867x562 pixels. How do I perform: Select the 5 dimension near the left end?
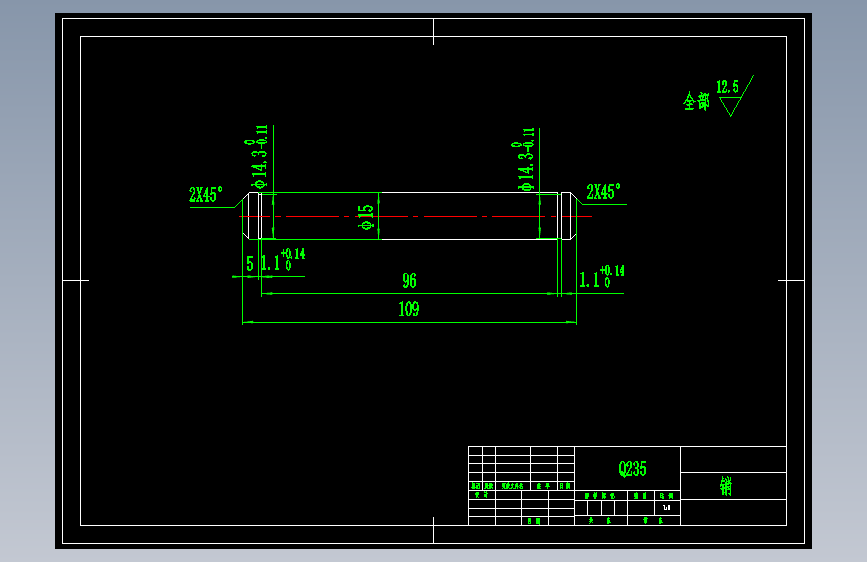(x=250, y=264)
